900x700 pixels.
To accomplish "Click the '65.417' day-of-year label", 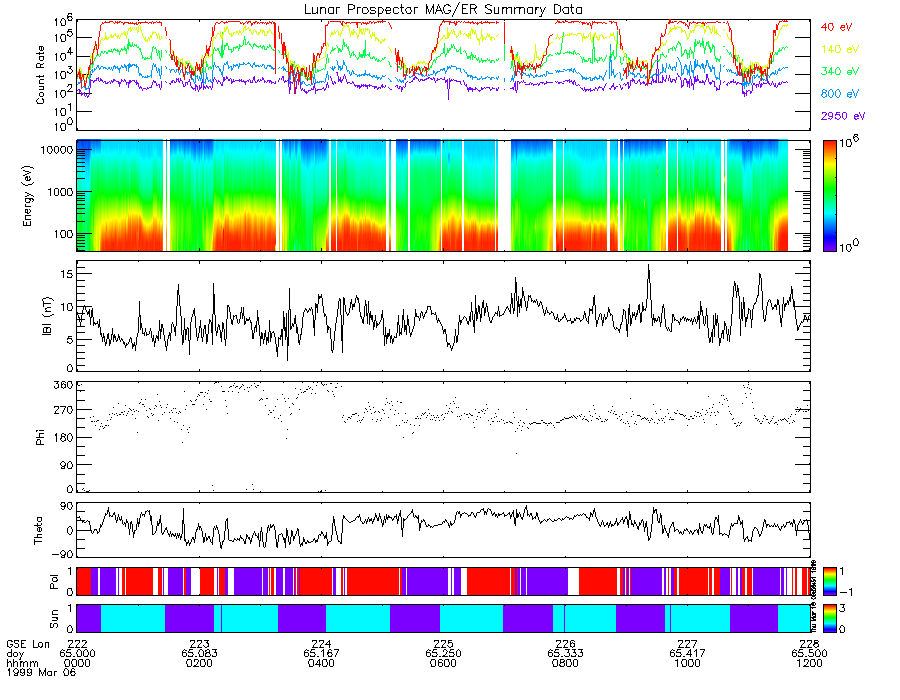I will [x=688, y=654].
